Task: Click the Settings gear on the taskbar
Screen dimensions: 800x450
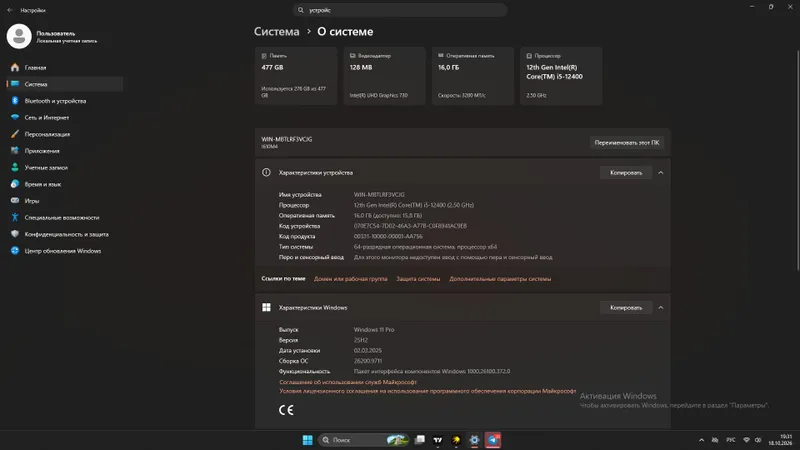Action: [x=474, y=440]
